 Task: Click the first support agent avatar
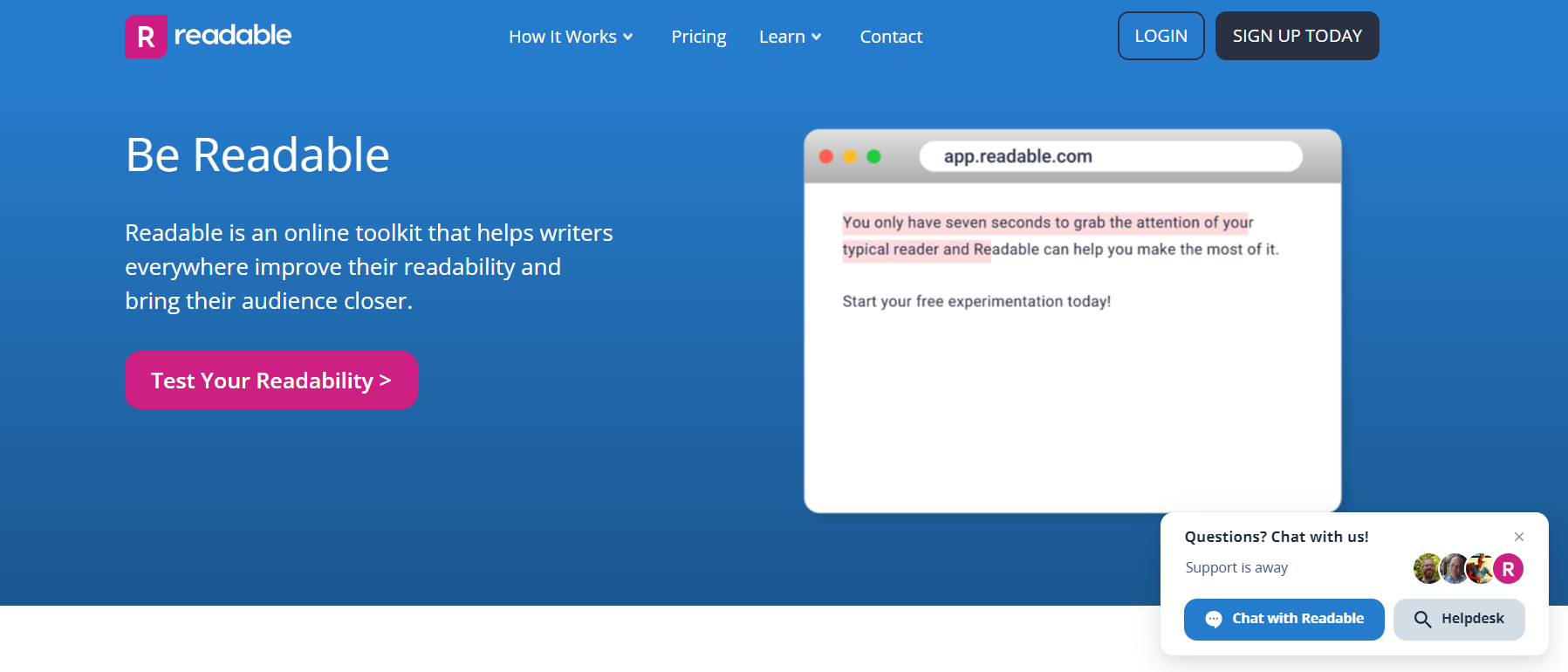[1427, 569]
